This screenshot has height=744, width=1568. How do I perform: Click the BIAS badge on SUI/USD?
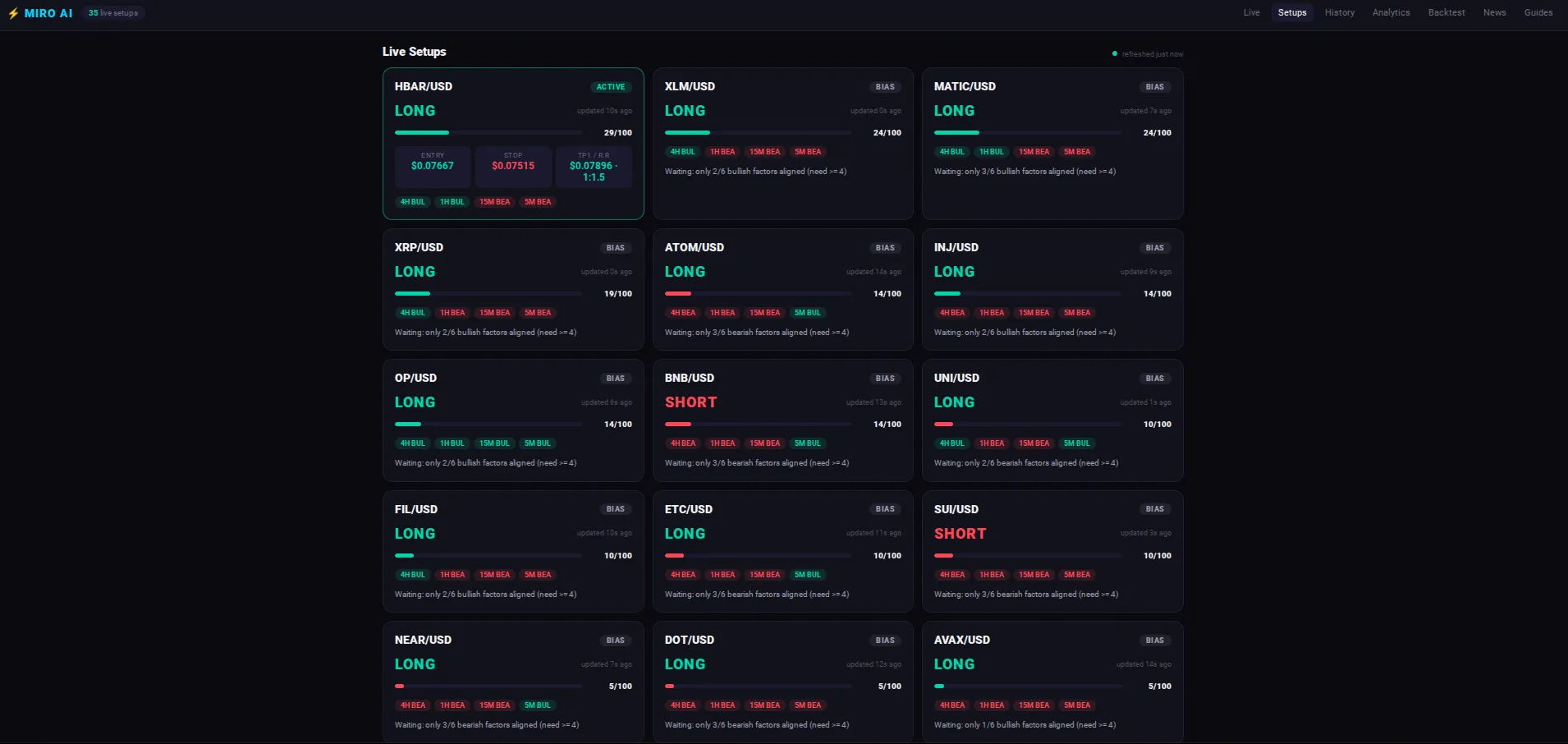click(1154, 509)
